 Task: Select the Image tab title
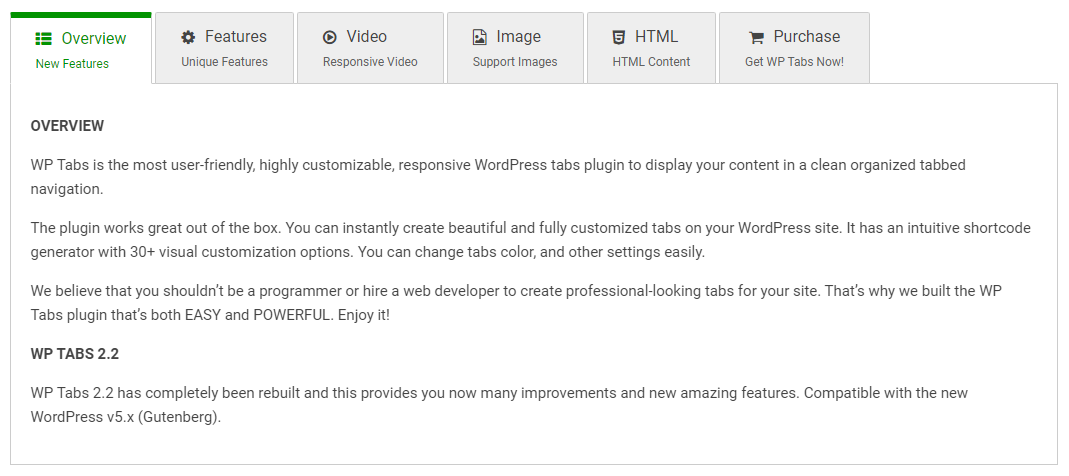(x=518, y=37)
